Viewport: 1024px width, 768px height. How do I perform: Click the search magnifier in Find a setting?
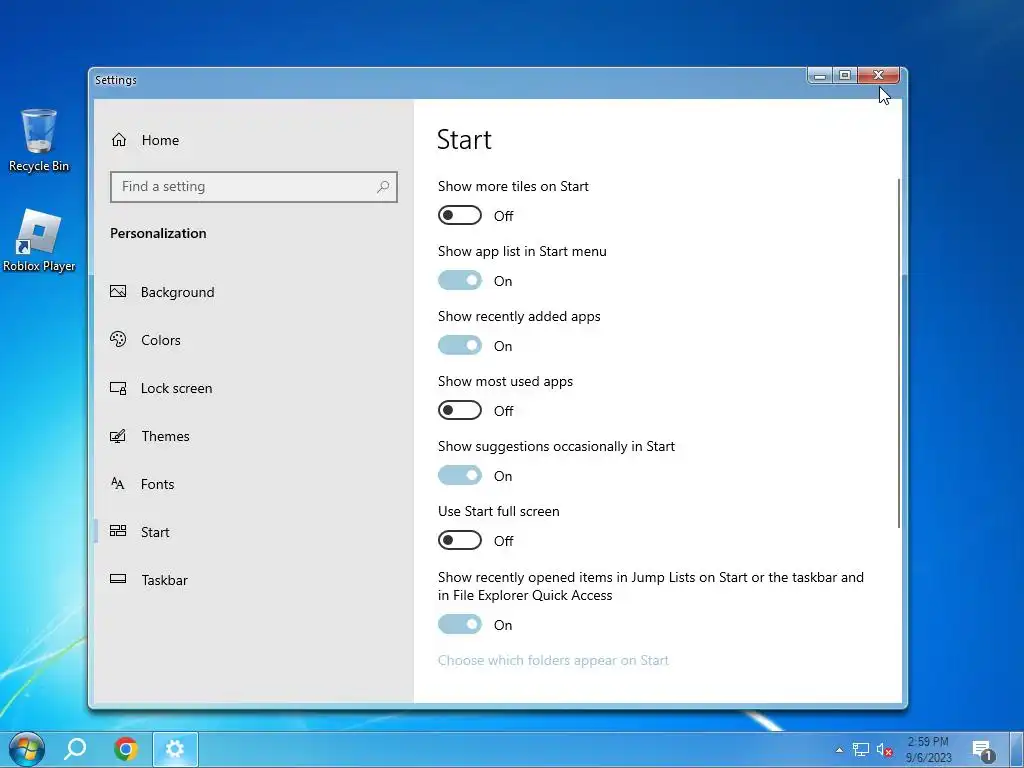(x=383, y=187)
